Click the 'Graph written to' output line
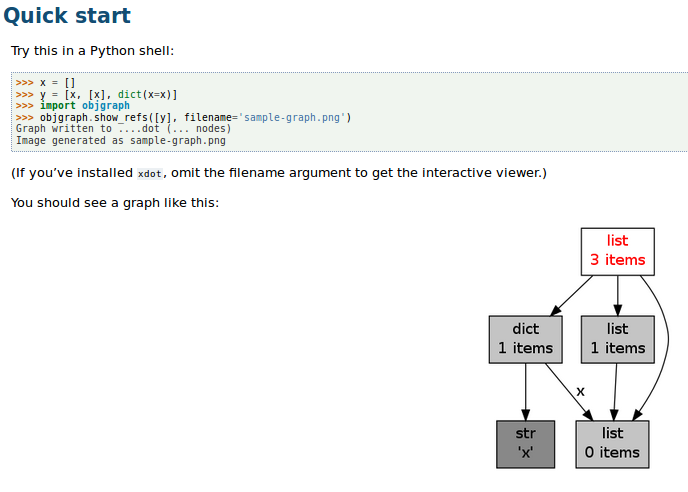Screen dimensions: 688x492 coord(123,129)
